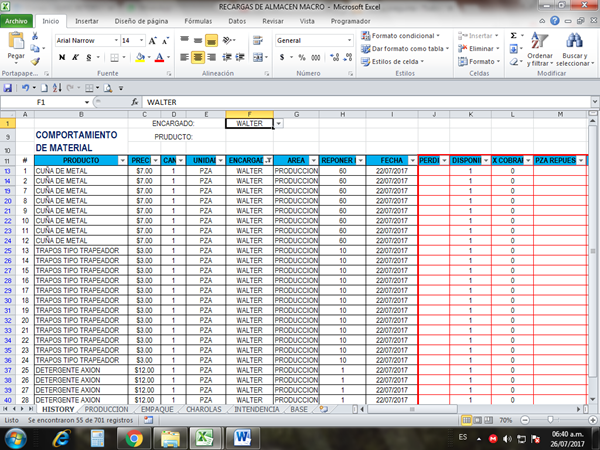Open the font name dropdown Arial Narrow

click(x=112, y=40)
